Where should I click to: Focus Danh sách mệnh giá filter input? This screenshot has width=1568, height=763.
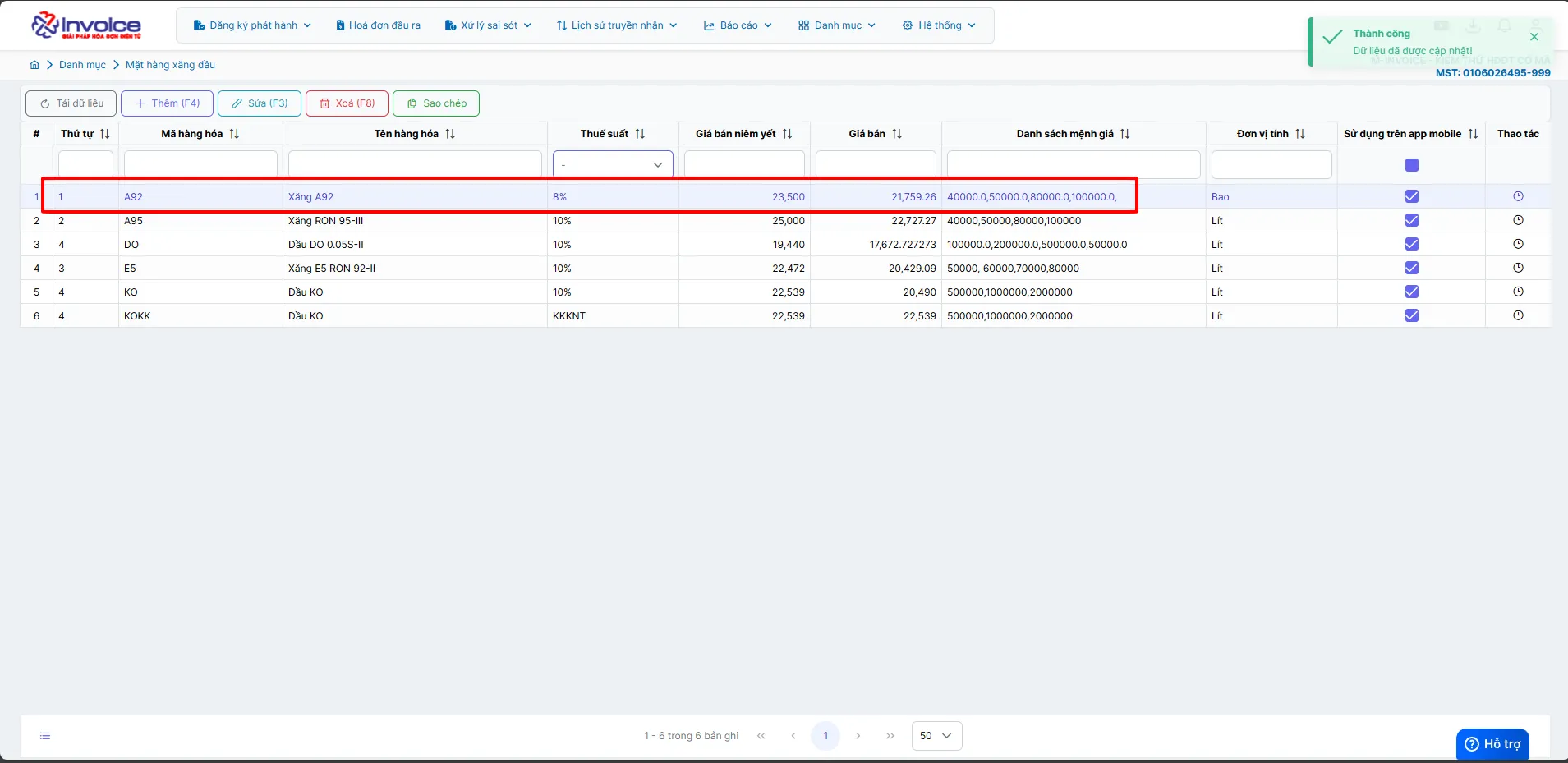(1074, 164)
